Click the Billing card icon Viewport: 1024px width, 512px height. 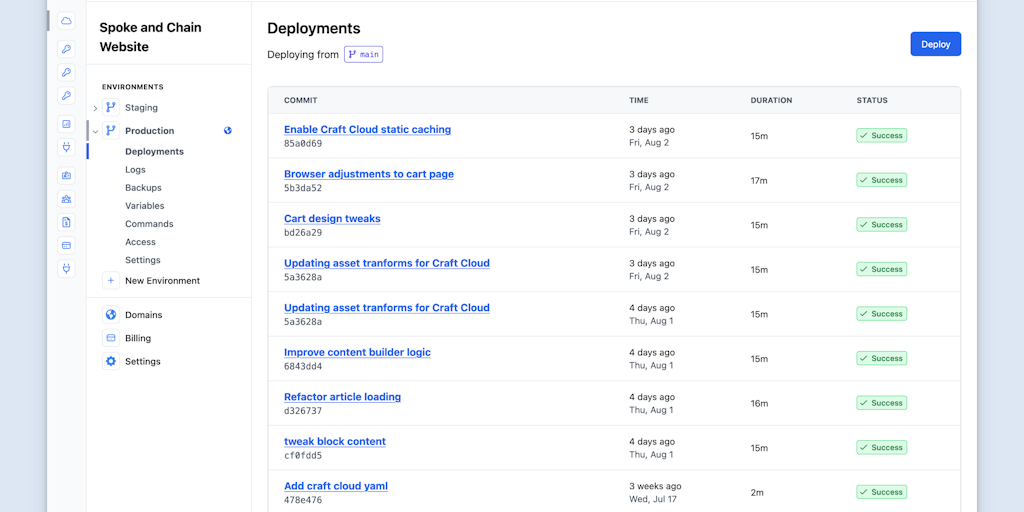coord(111,338)
